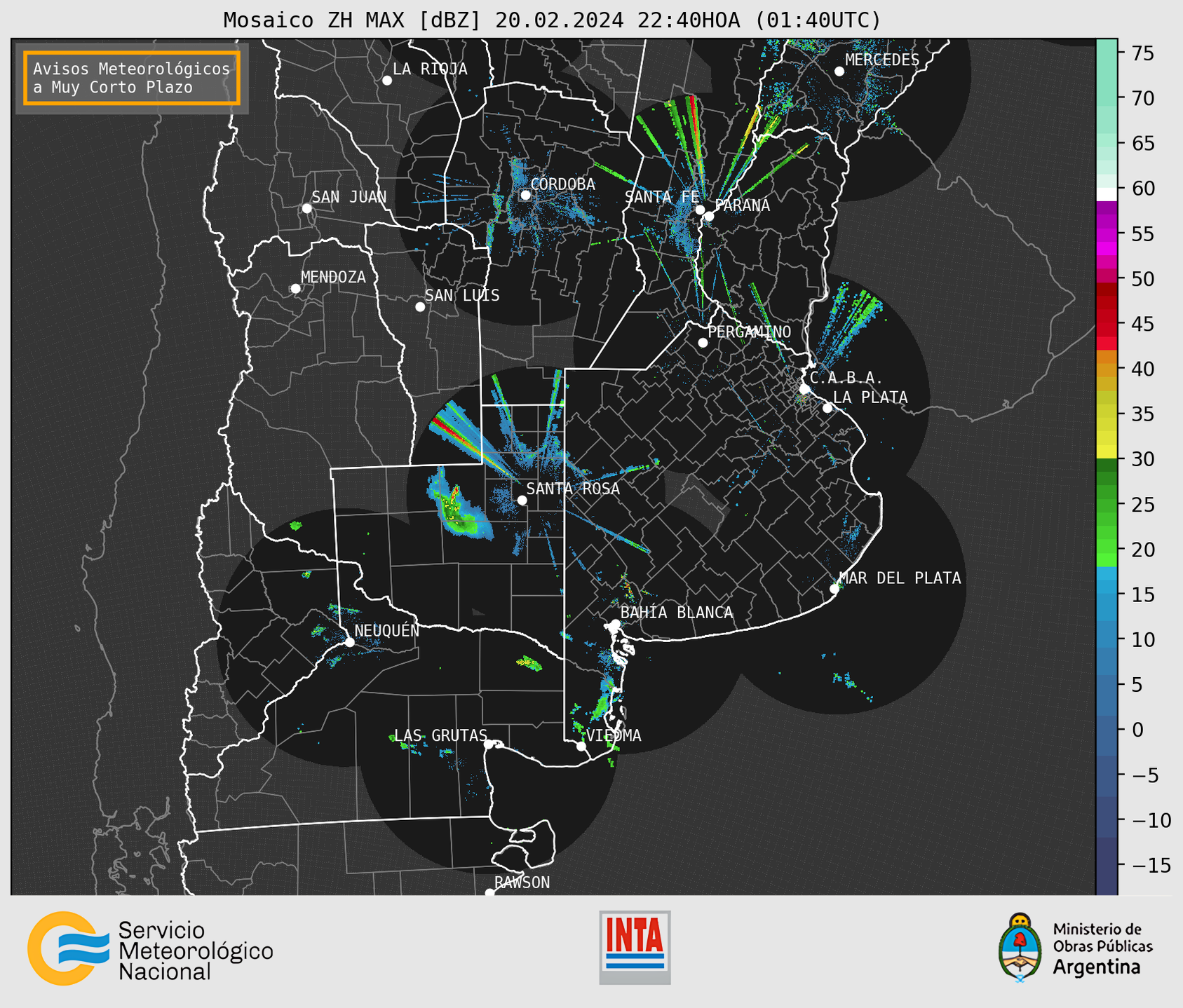Click the BAHÍA BLANCA city marker dot
The width and height of the screenshot is (1183, 1008).
click(615, 624)
